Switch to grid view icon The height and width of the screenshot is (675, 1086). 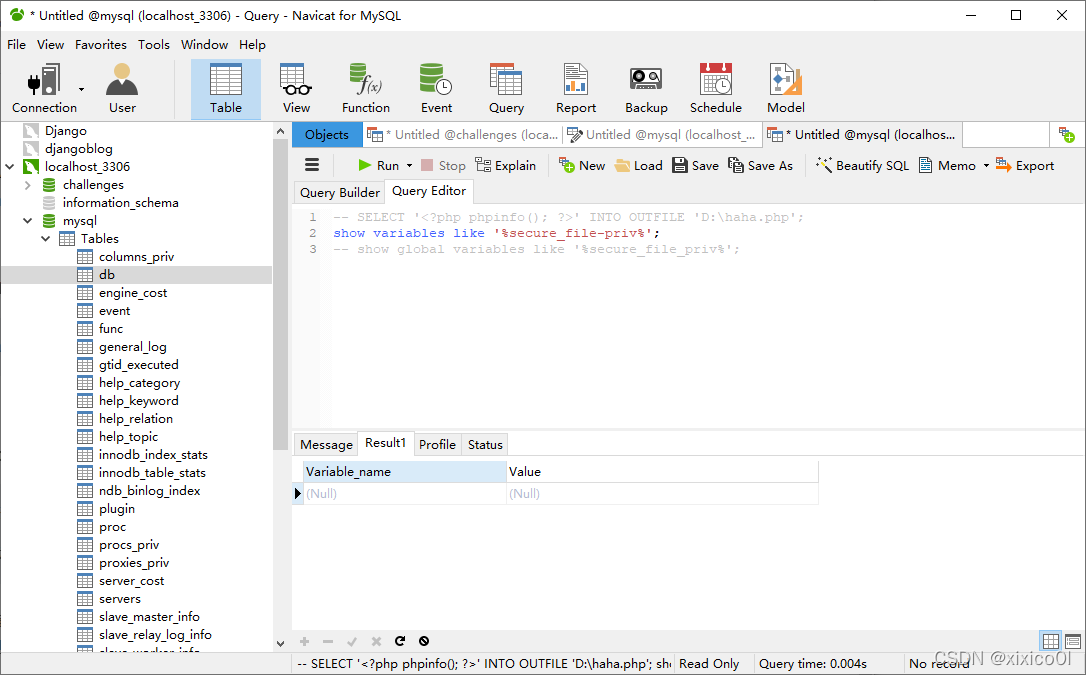[1051, 641]
